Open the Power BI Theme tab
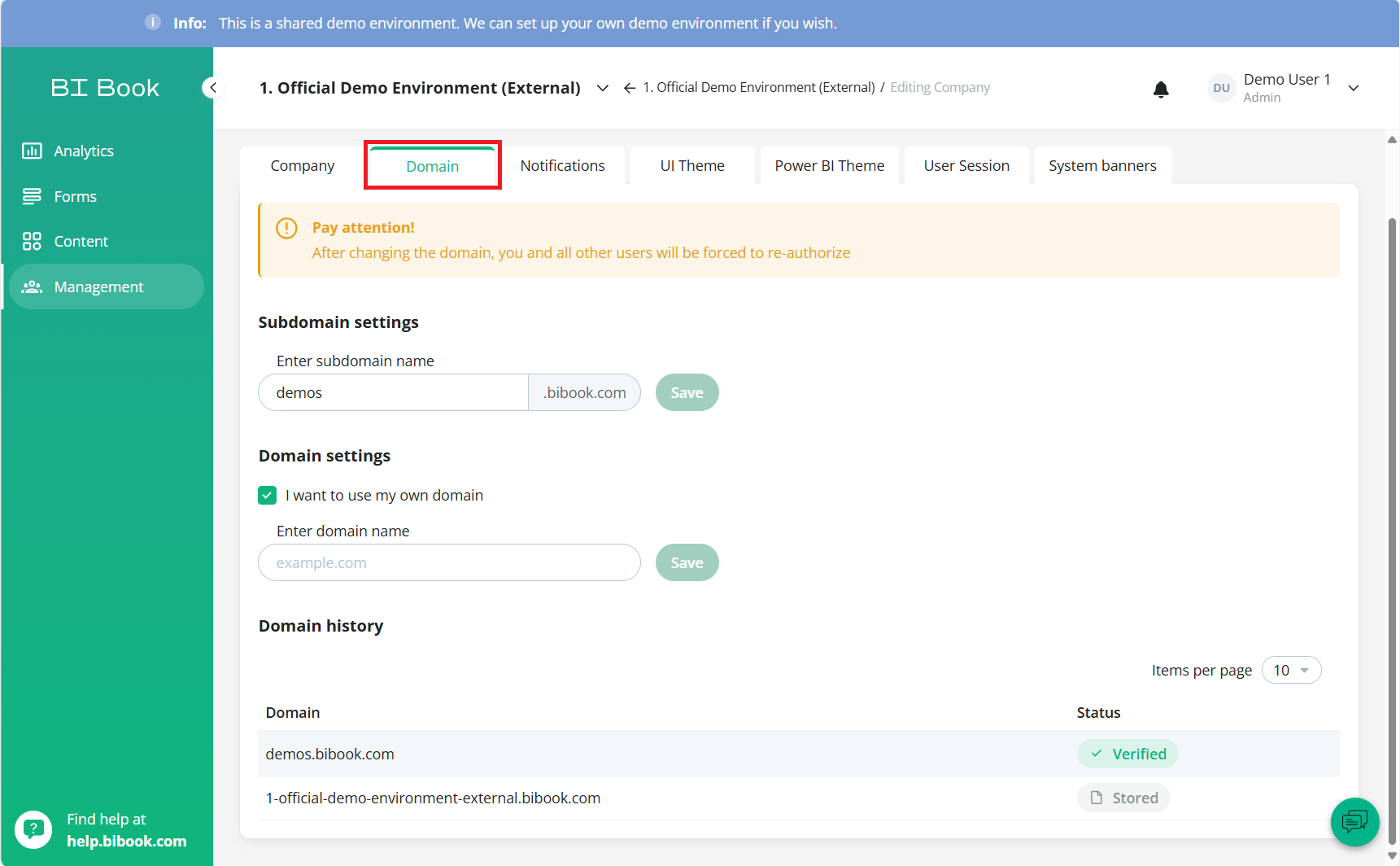Viewport: 1400px width, 866px height. 830,165
